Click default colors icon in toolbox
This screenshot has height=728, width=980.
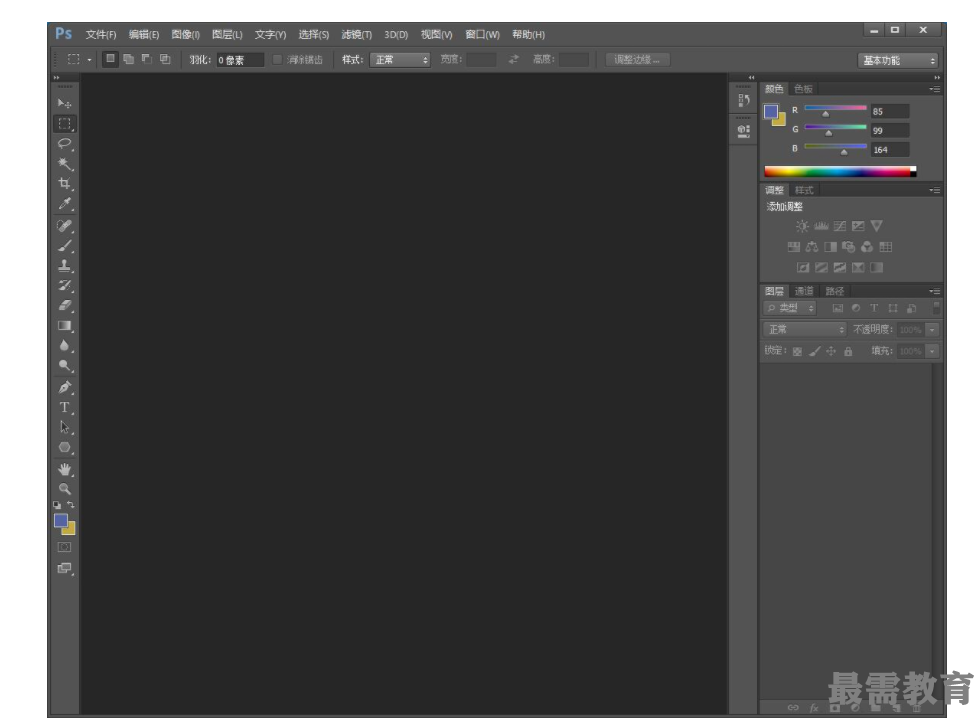[58, 505]
